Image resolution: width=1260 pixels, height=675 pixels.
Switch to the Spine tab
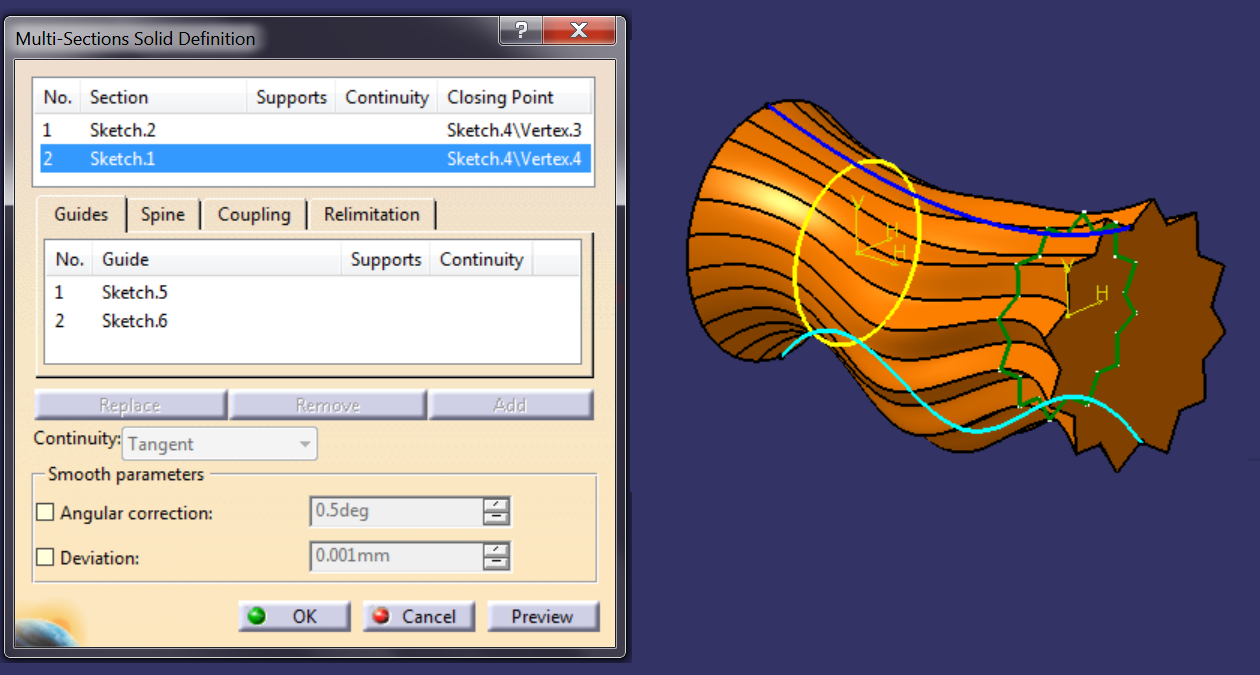click(x=163, y=214)
